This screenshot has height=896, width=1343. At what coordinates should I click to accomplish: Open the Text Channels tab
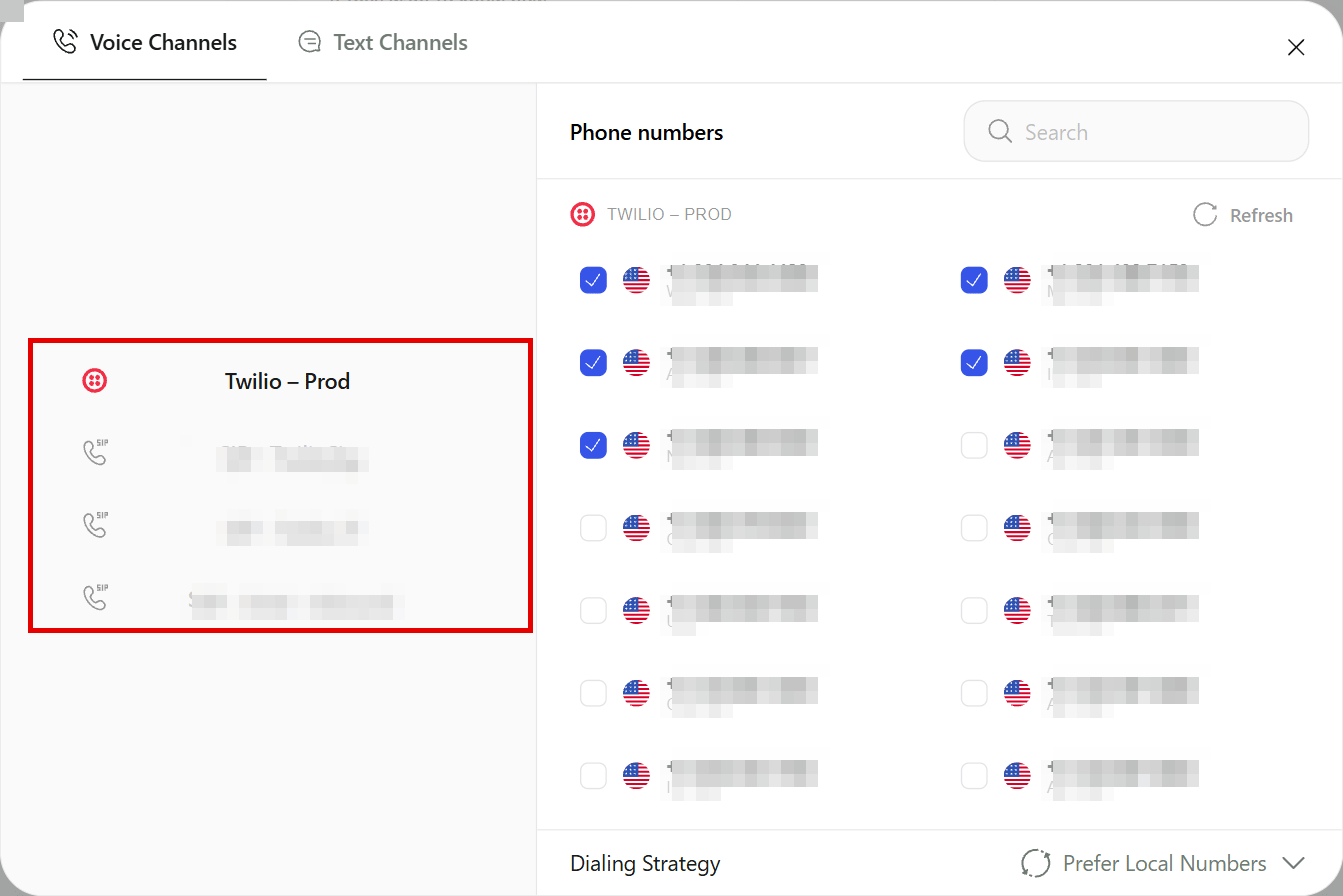click(383, 42)
